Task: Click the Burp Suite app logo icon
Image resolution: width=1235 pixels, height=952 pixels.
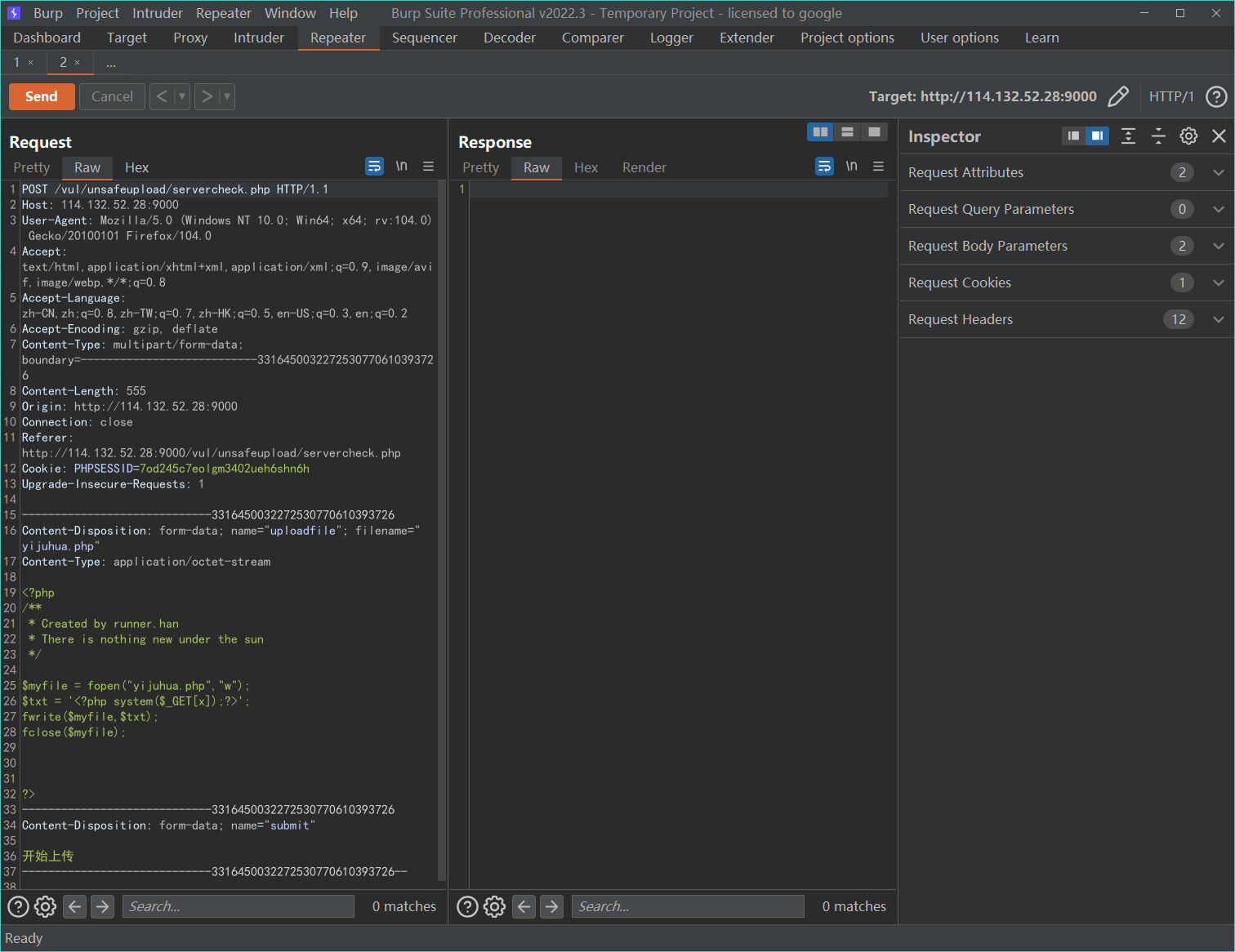Action: point(14,13)
